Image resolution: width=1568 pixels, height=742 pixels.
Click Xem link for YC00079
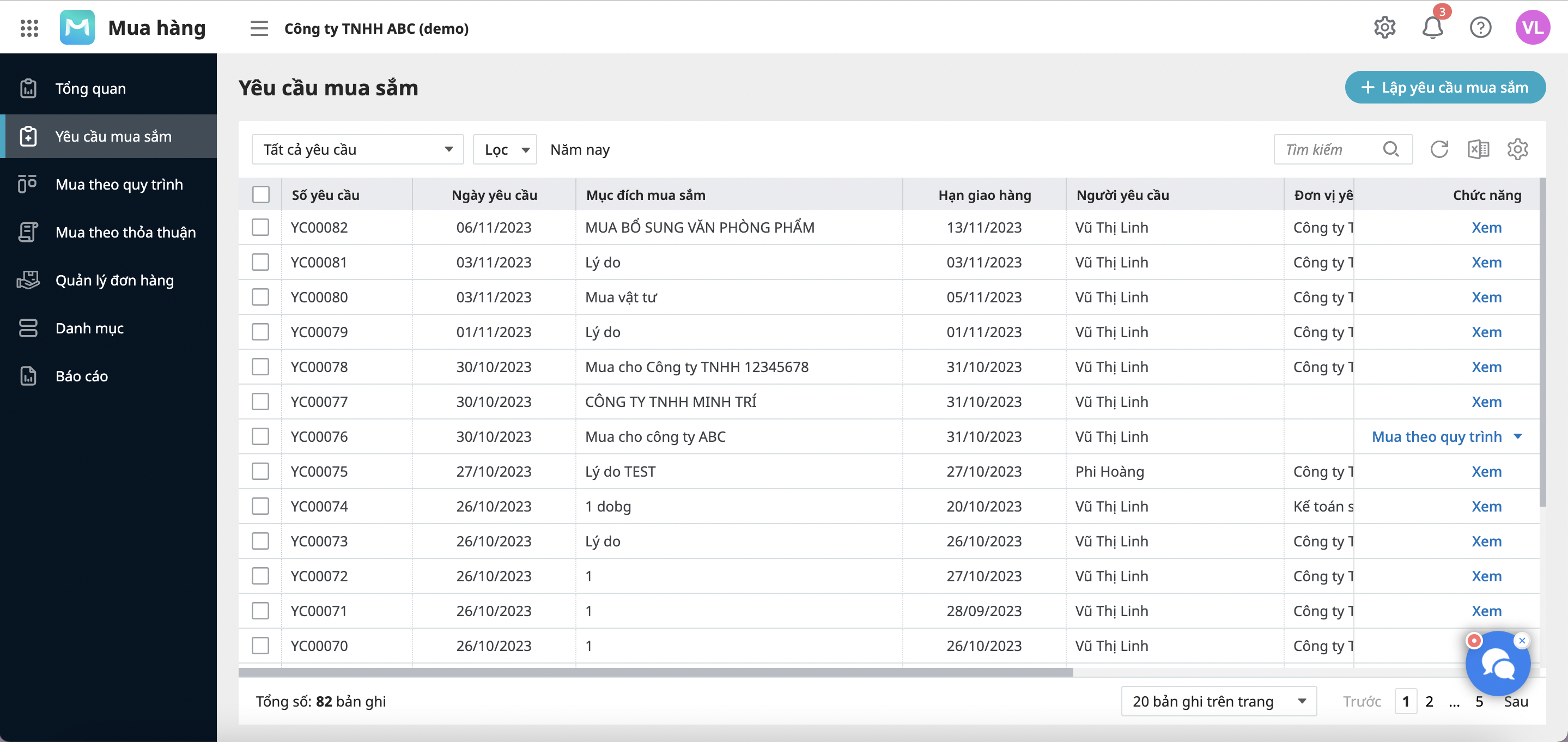coord(1486,332)
